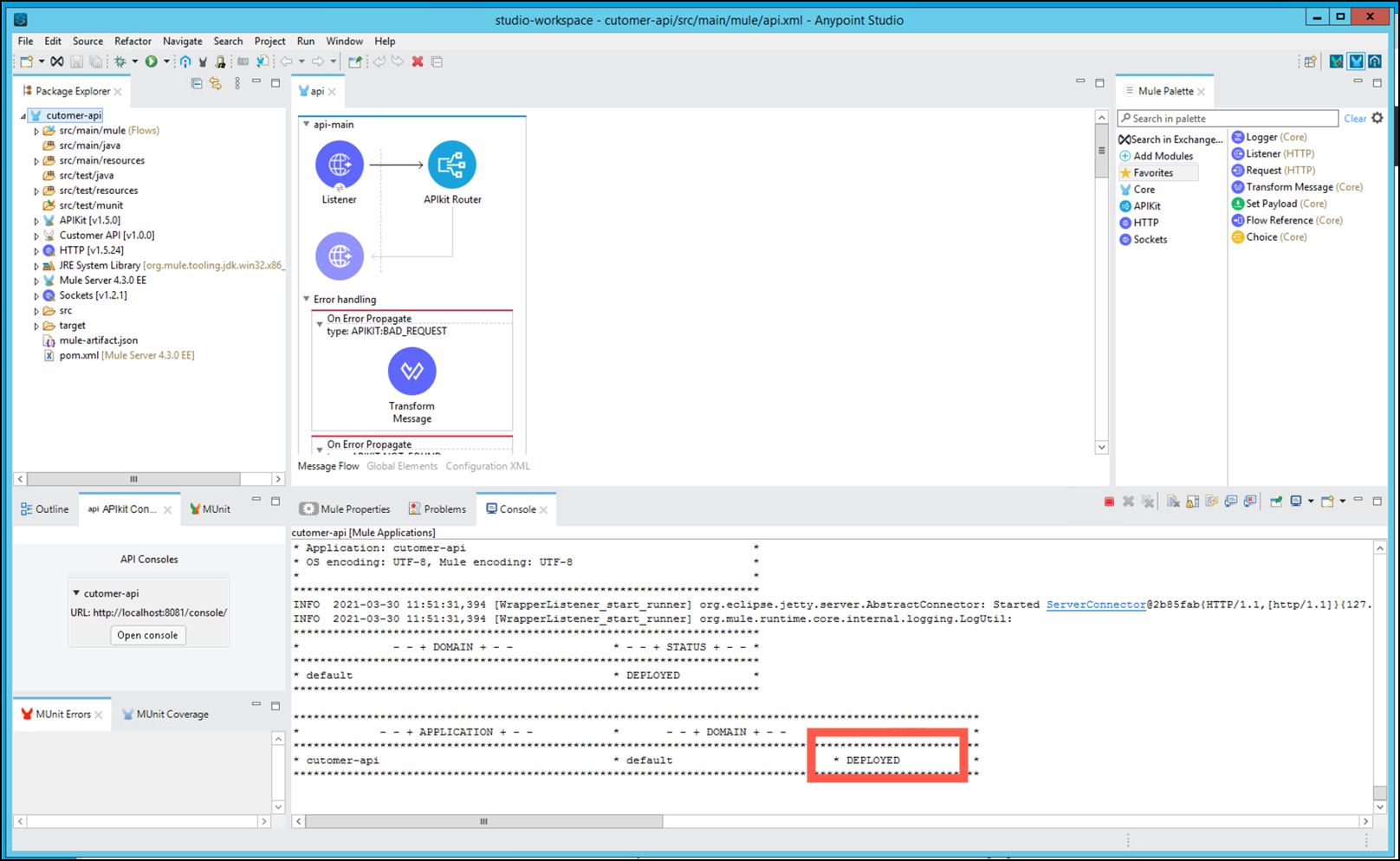
Task: Click the Anypoint Exchange icon in main toolbar
Action: coord(56,61)
